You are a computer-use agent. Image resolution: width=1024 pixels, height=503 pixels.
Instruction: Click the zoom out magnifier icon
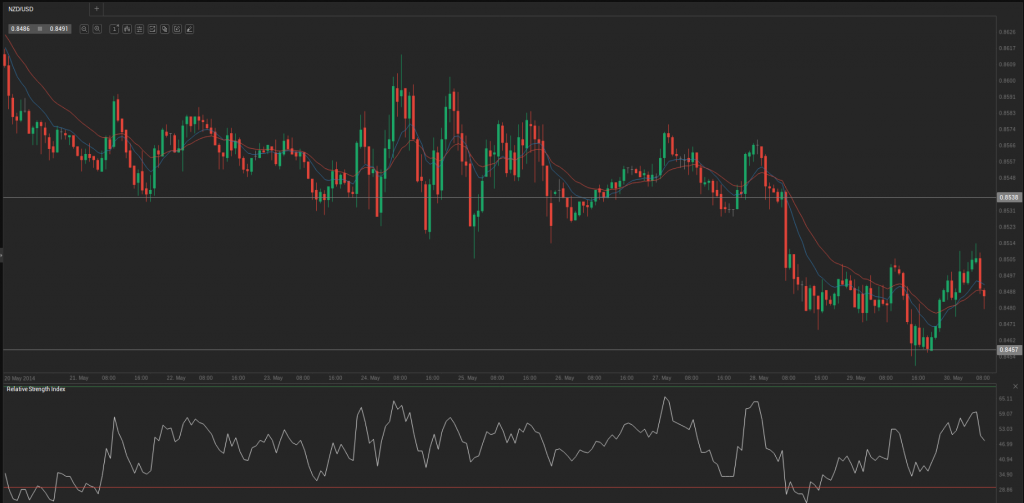coord(84,29)
